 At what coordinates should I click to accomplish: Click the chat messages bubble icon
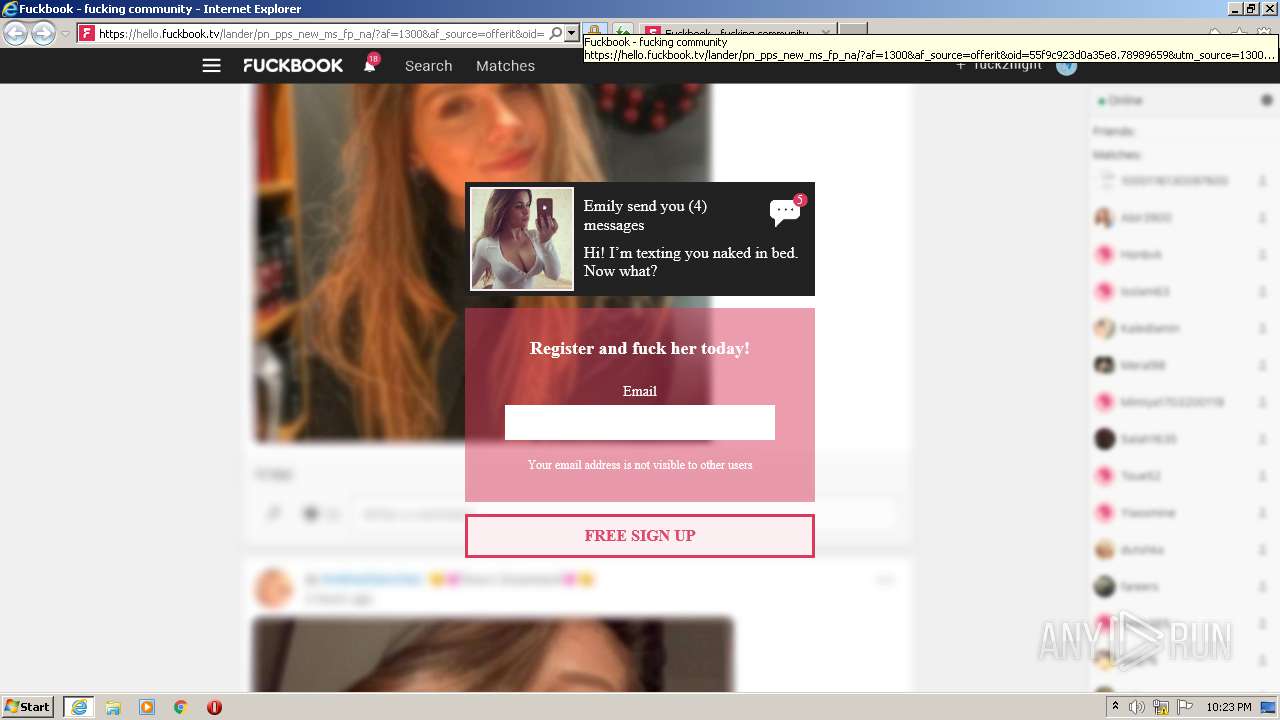point(785,211)
